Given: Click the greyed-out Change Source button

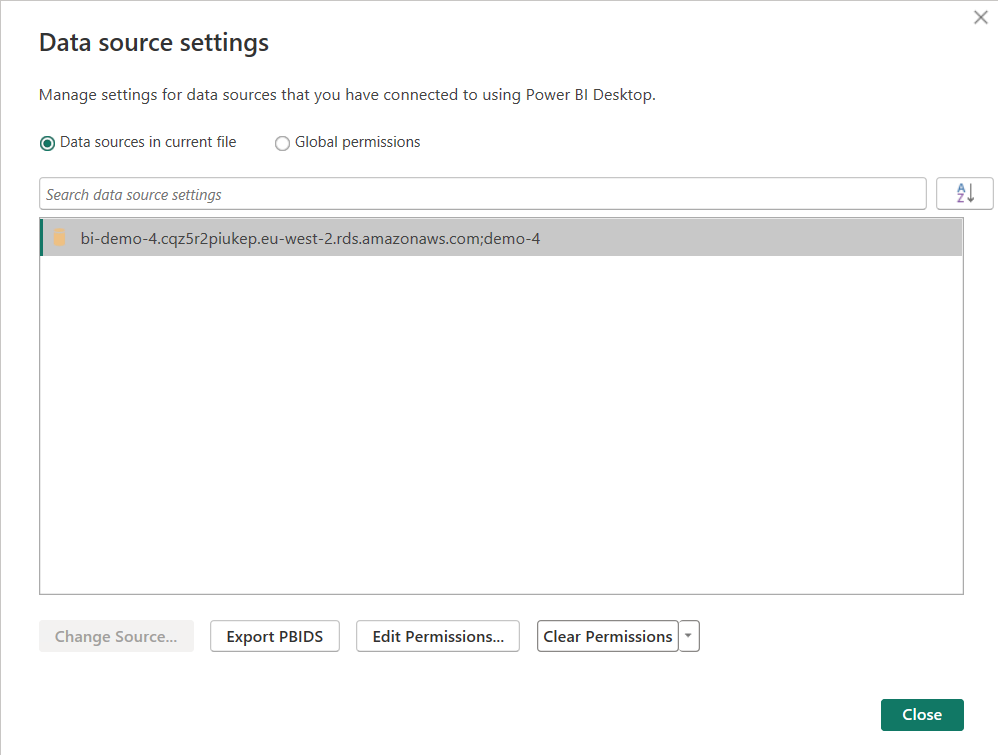Looking at the screenshot, I should coord(116,636).
